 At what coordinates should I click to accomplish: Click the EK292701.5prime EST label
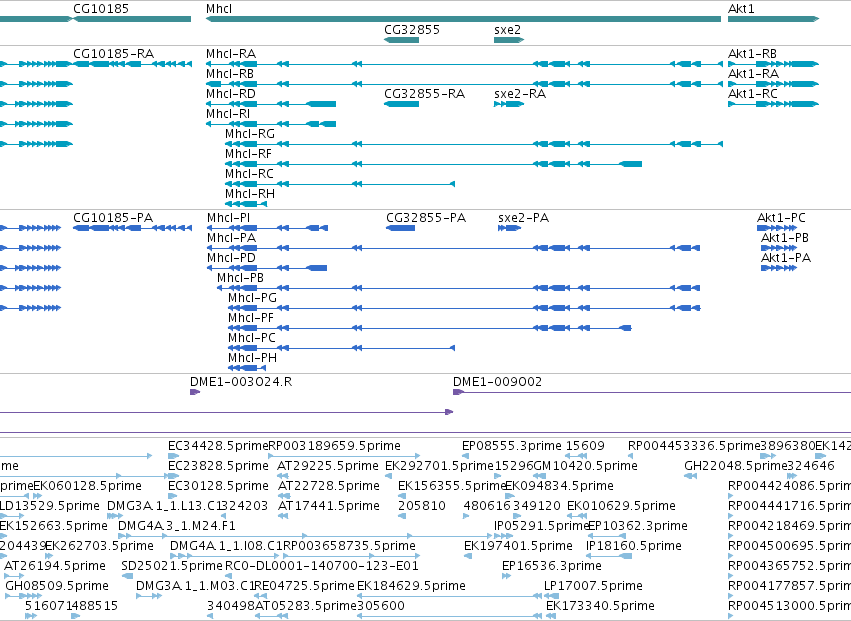tap(440, 466)
